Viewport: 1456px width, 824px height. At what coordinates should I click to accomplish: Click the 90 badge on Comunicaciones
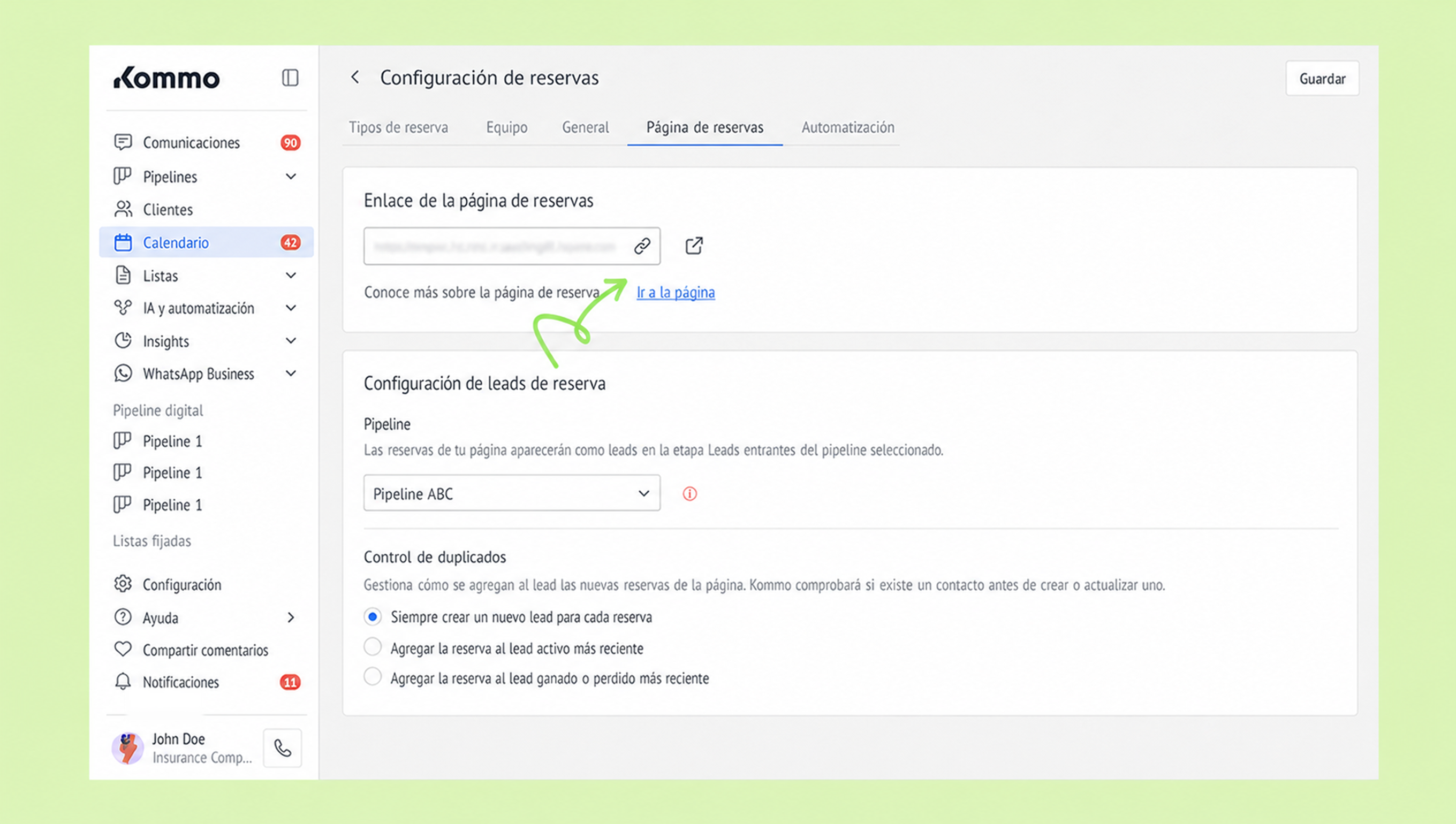click(291, 143)
